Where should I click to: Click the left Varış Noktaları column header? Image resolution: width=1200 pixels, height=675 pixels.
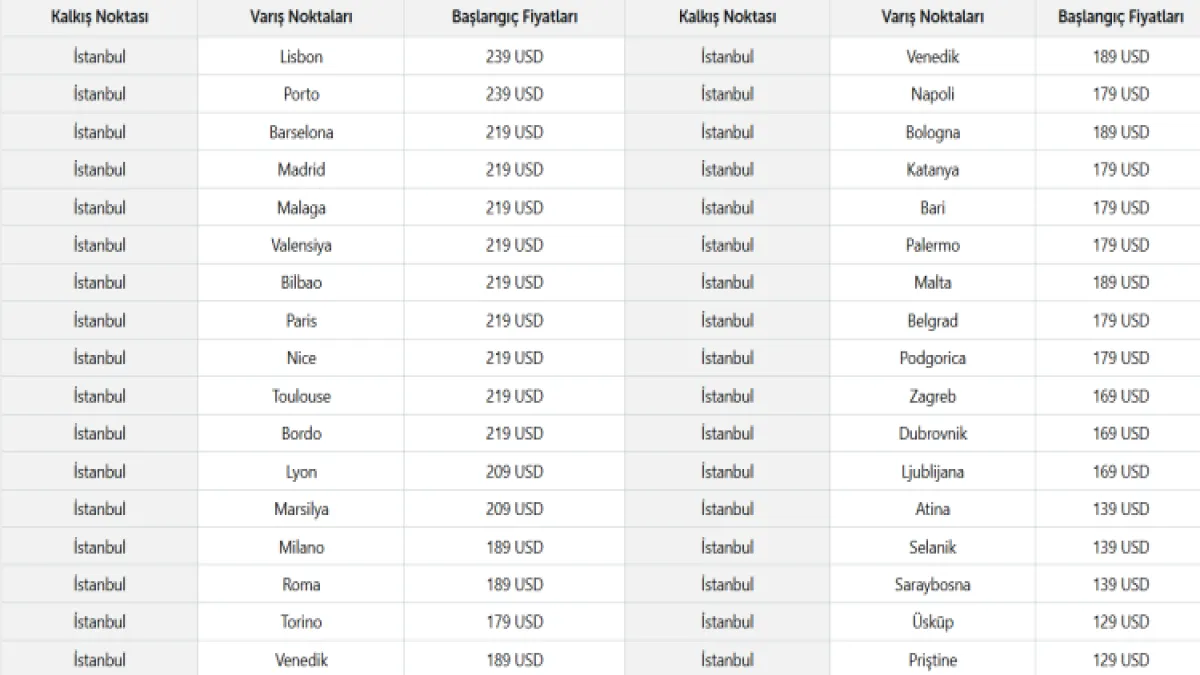pyautogui.click(x=301, y=18)
